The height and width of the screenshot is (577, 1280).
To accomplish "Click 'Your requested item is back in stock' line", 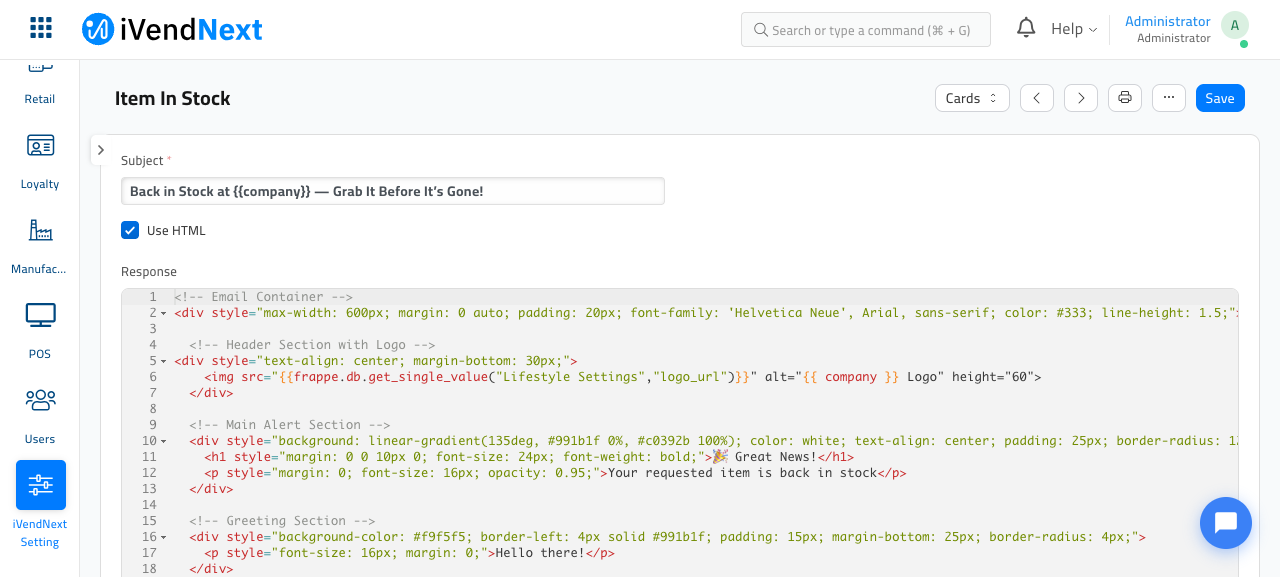I will click(555, 473).
